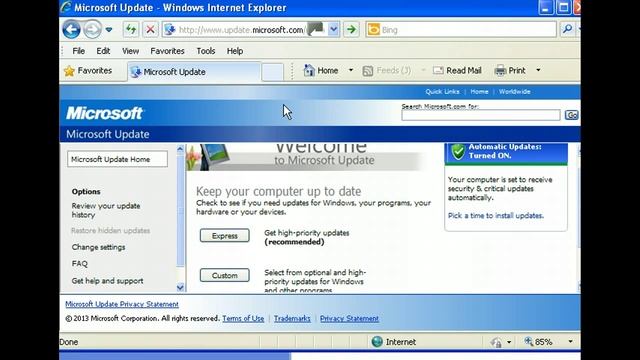Viewport: 640px width, 360px height.
Task: Click the Forward navigation arrow button
Action: (x=92, y=29)
